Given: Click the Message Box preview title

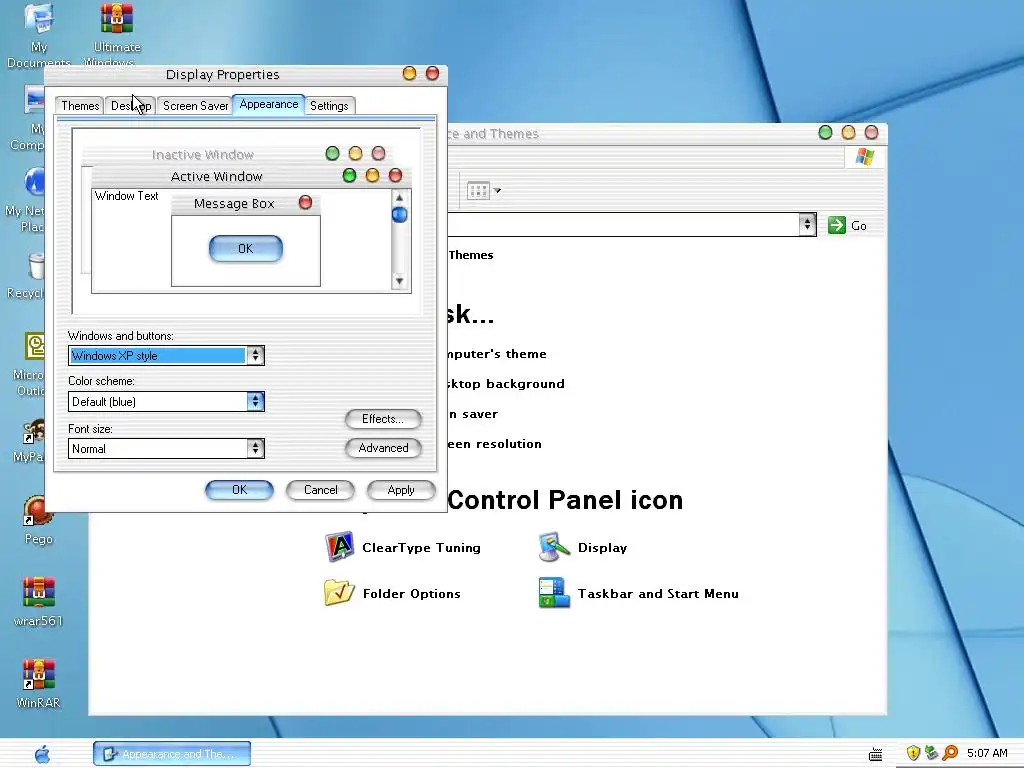Looking at the screenshot, I should (x=234, y=204).
